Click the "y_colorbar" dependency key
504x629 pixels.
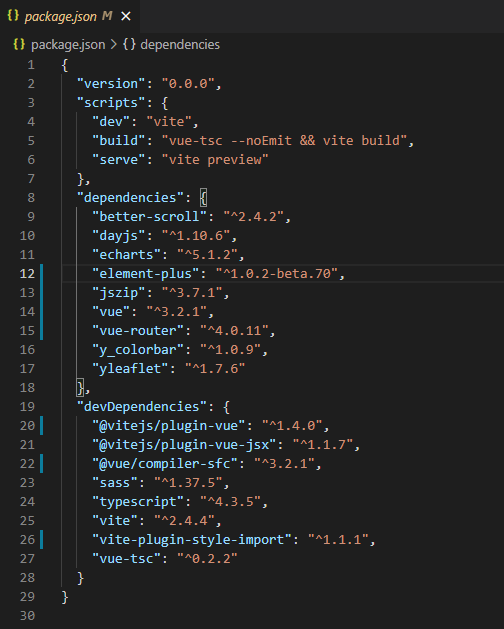click(138, 350)
